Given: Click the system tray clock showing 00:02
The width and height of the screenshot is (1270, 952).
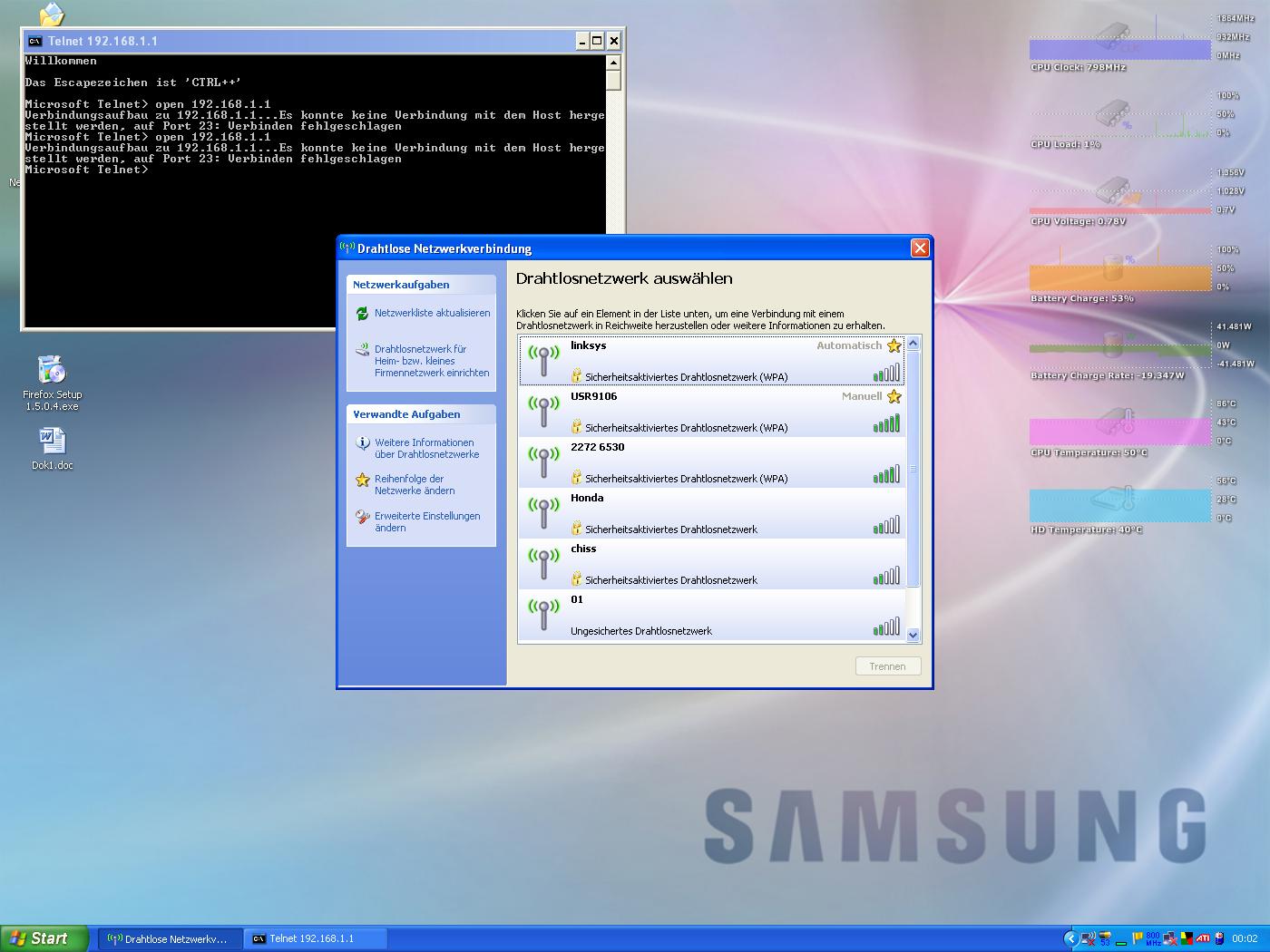Looking at the screenshot, I should click(x=1245, y=938).
